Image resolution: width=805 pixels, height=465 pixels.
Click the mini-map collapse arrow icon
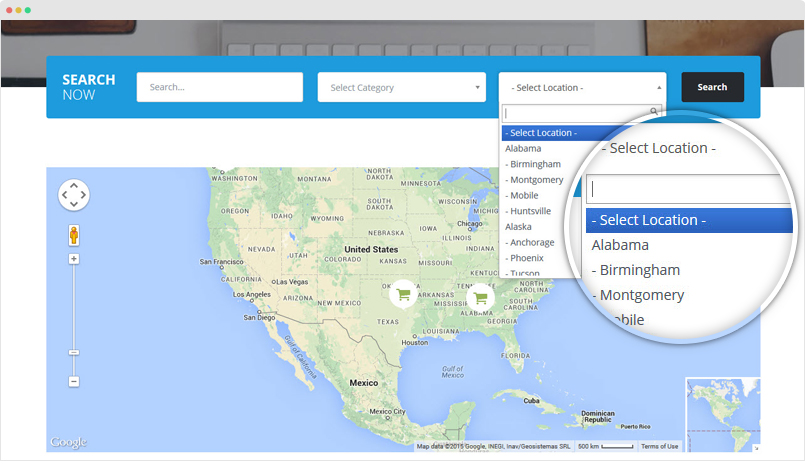[756, 448]
